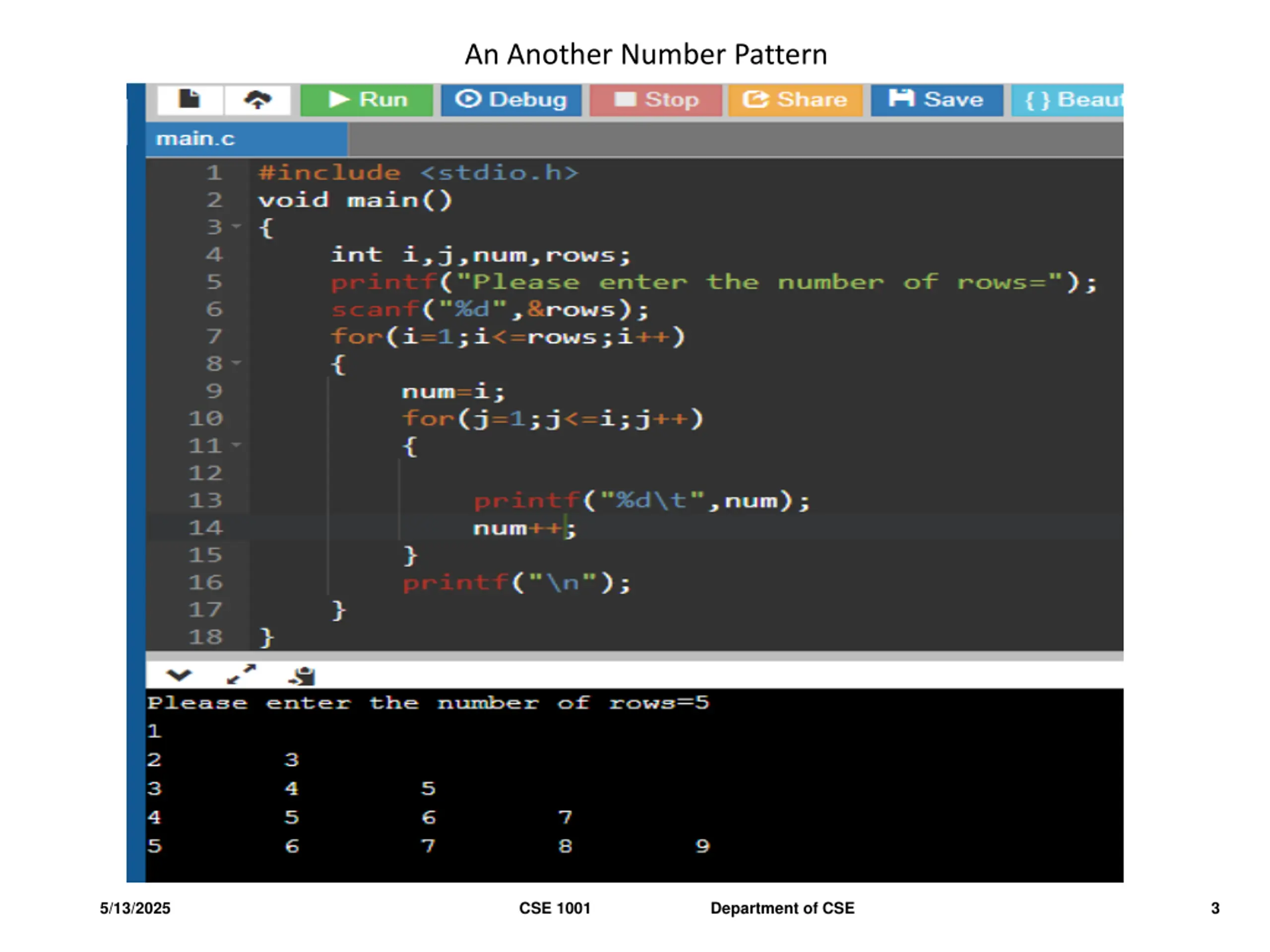Click the new file icon
This screenshot has height=952, width=1270.
(190, 100)
